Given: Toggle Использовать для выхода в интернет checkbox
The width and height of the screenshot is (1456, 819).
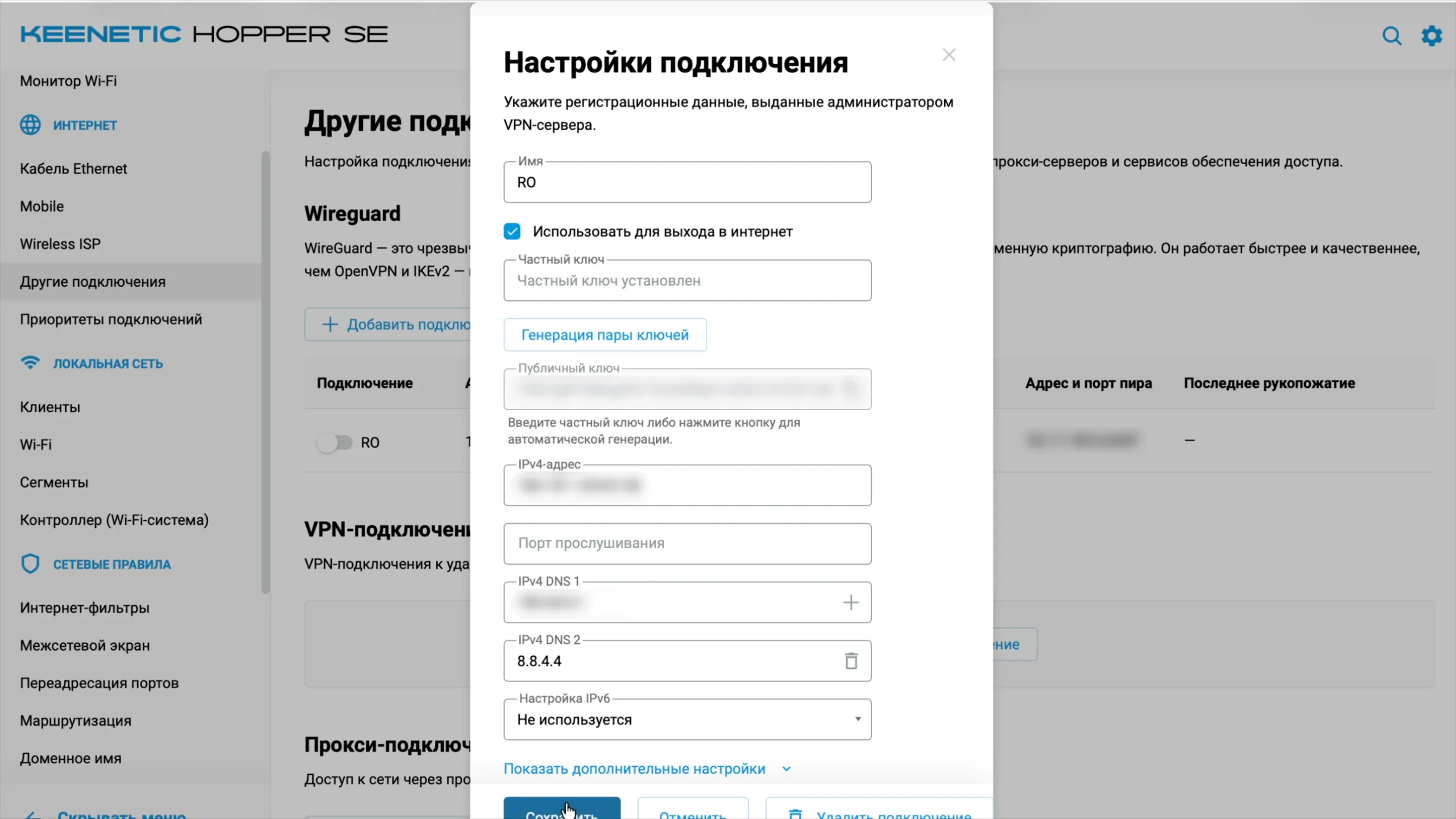Looking at the screenshot, I should [512, 231].
